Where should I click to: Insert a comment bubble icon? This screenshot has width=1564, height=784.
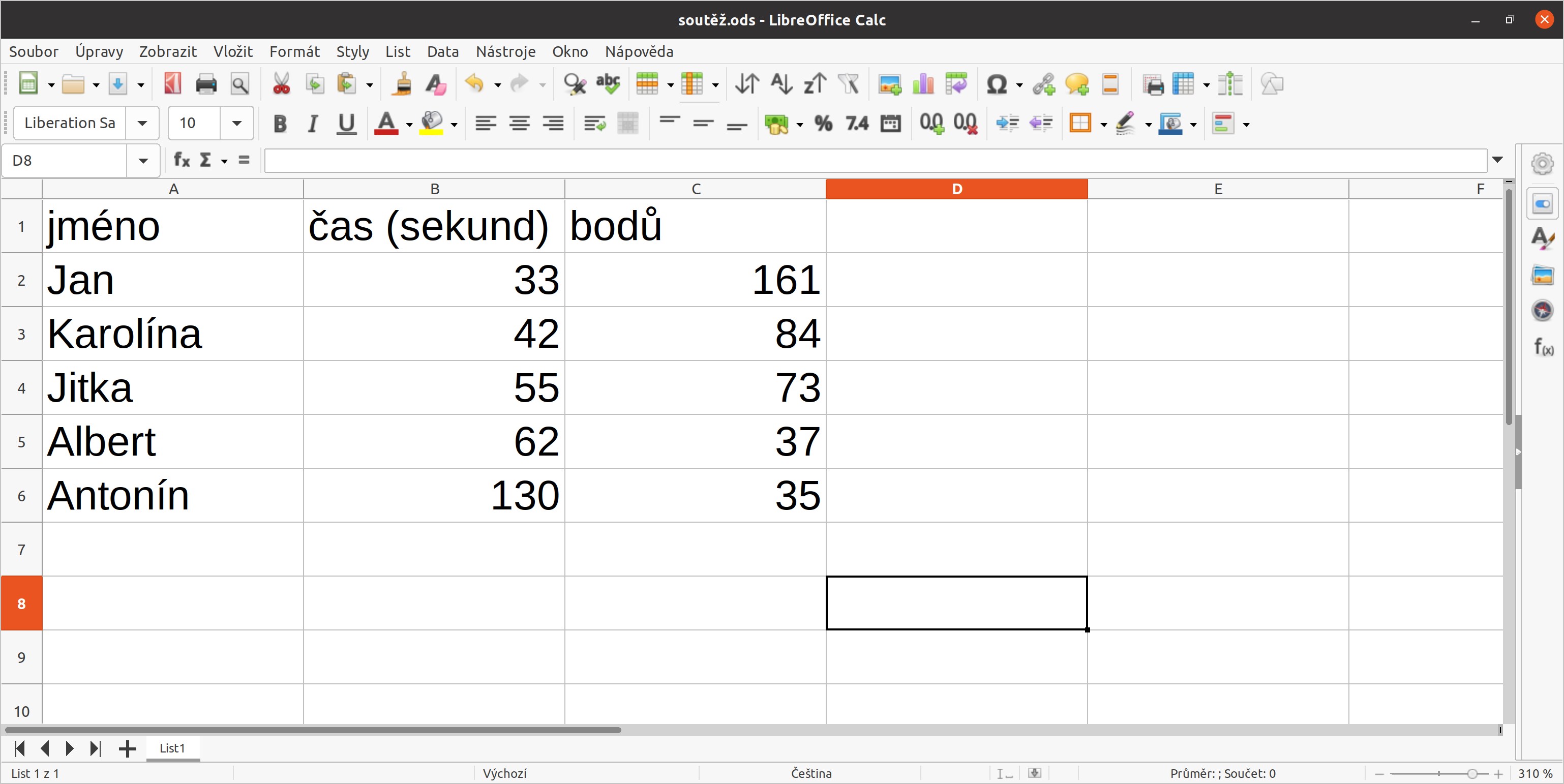1077,84
